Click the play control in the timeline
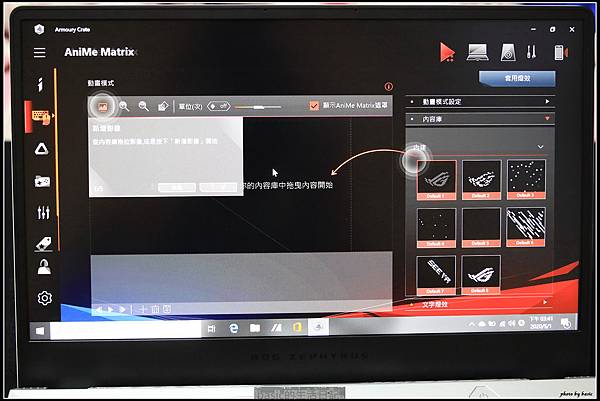Screen dimensions: 600x401 [111, 309]
